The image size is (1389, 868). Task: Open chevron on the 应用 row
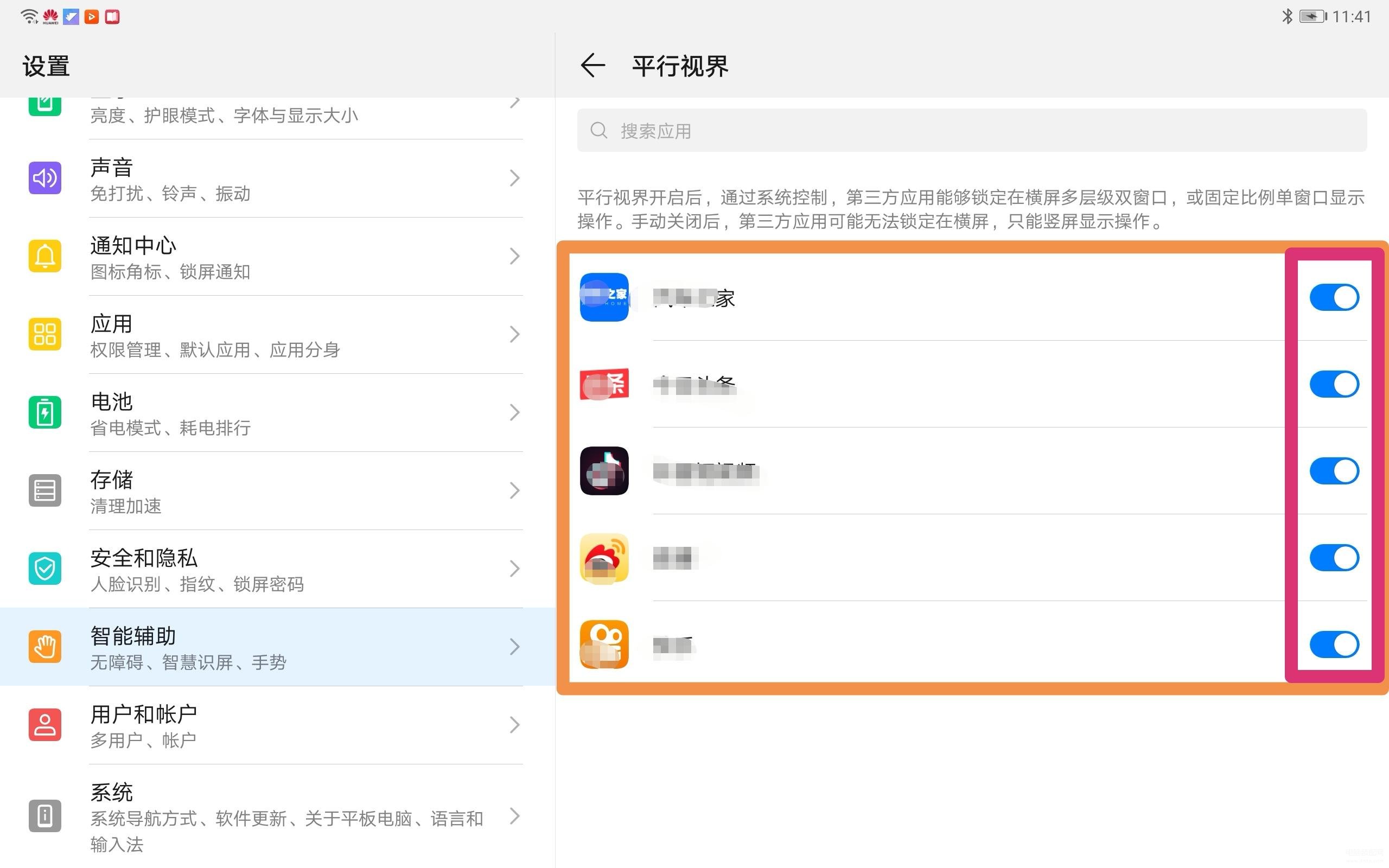515,334
